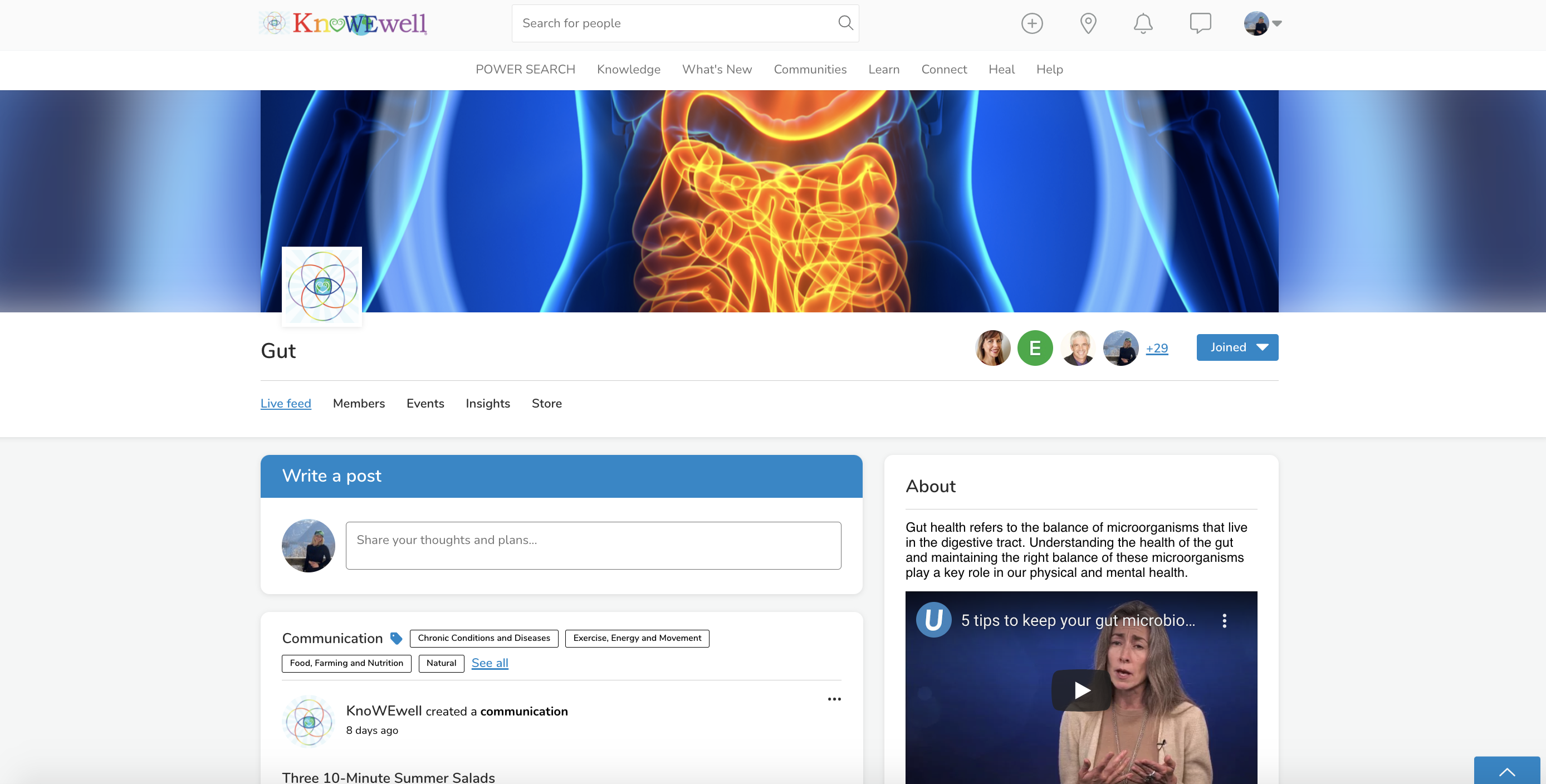Play the gut microbiome video
The height and width of the screenshot is (784, 1546).
1081,690
